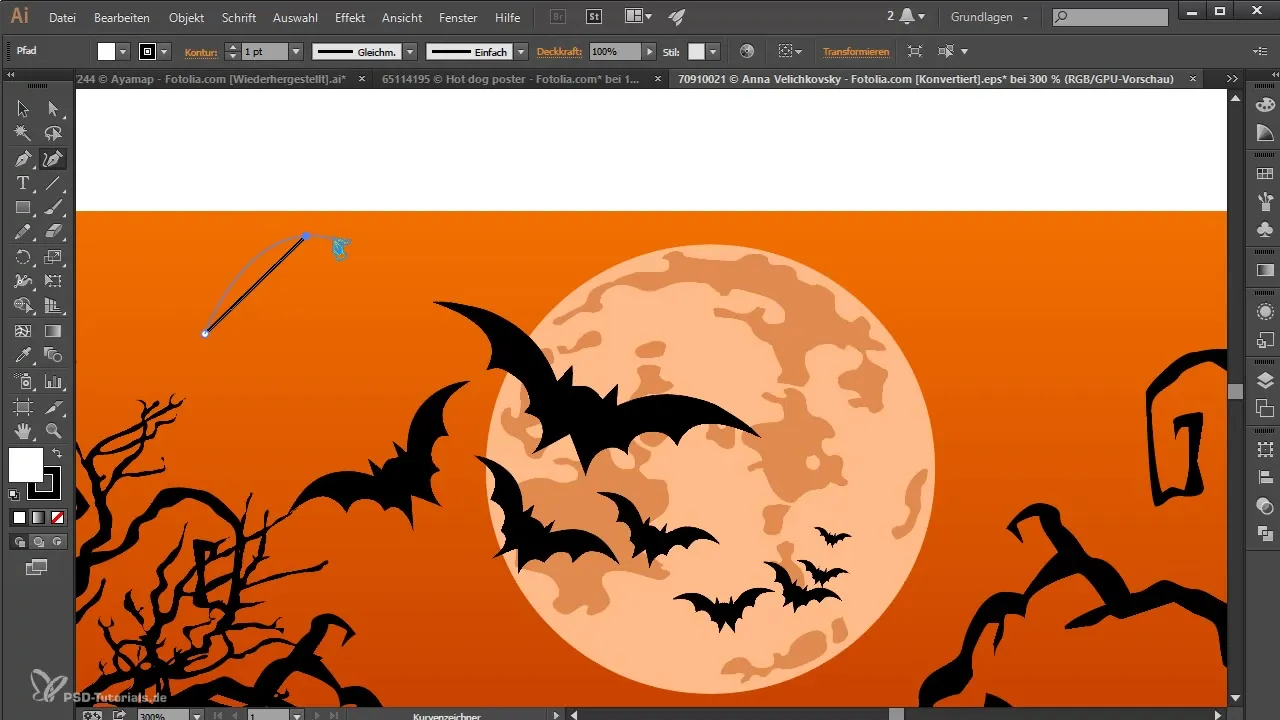Select the Pencil tool

(23, 232)
